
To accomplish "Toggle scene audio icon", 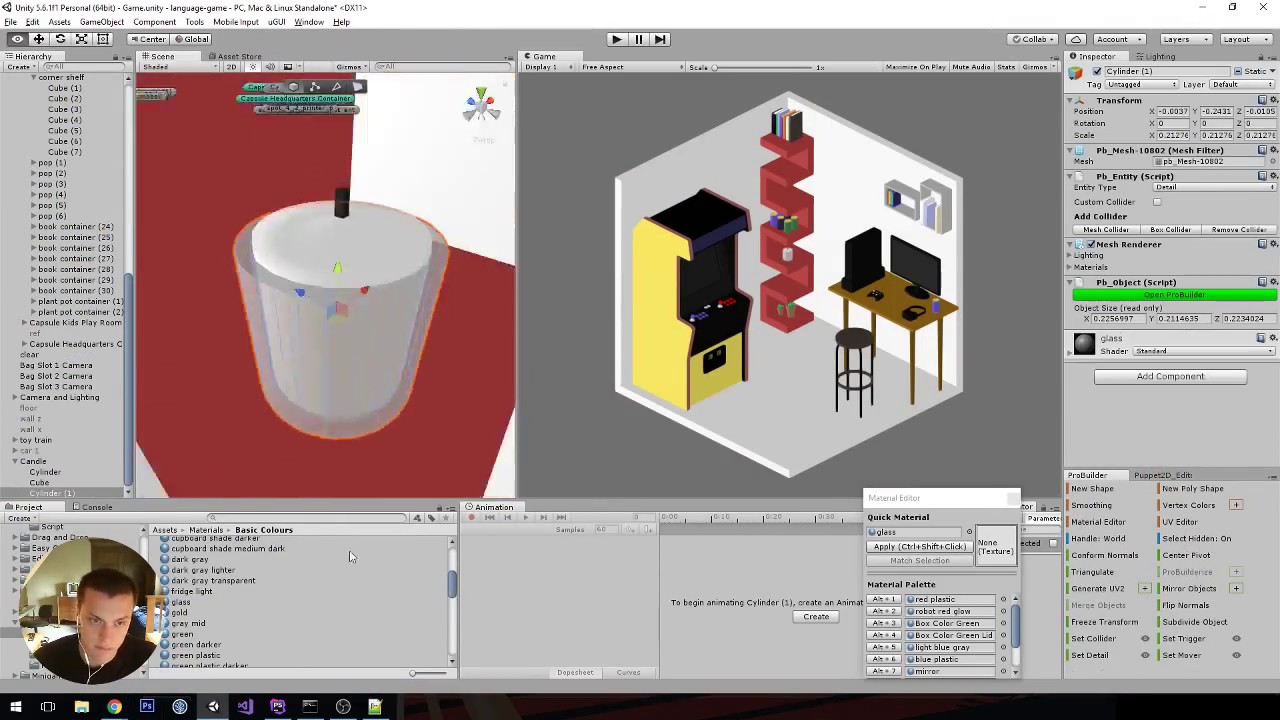I will pyautogui.click(x=270, y=67).
